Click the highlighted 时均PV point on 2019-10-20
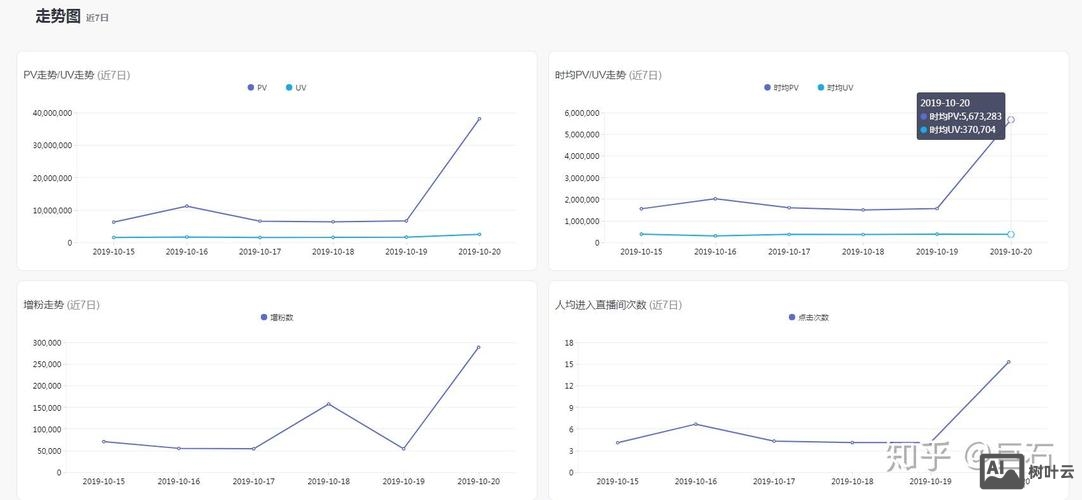This screenshot has width=1082, height=500. [1010, 120]
